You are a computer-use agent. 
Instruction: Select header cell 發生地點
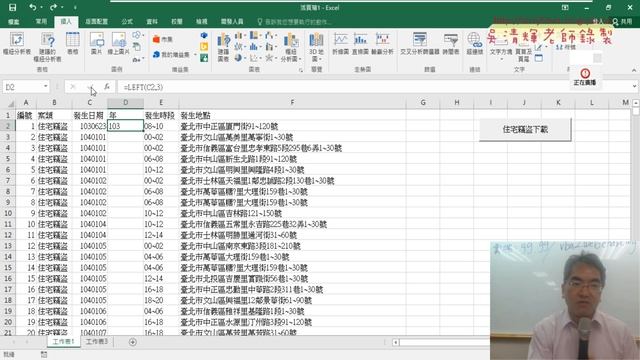tap(292, 116)
